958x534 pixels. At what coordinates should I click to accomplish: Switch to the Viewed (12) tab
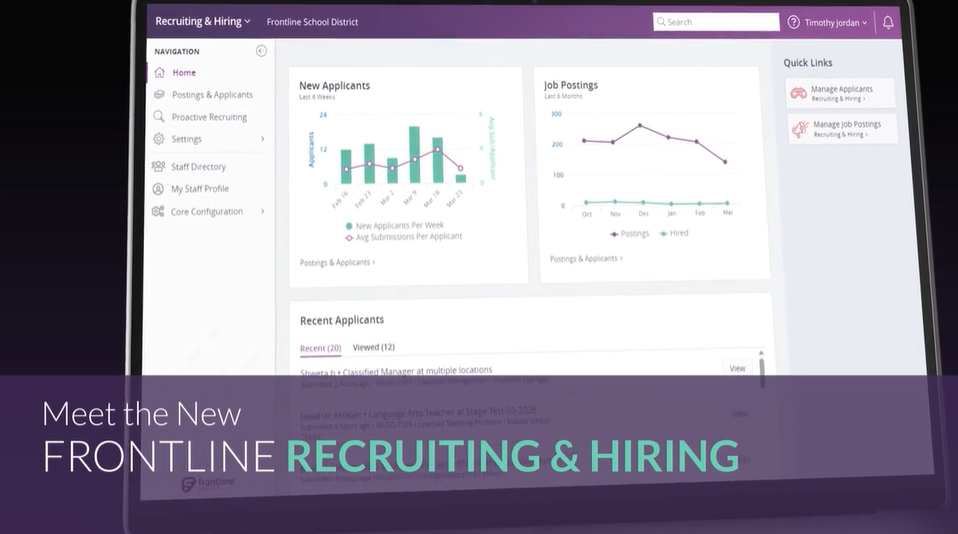pos(373,347)
